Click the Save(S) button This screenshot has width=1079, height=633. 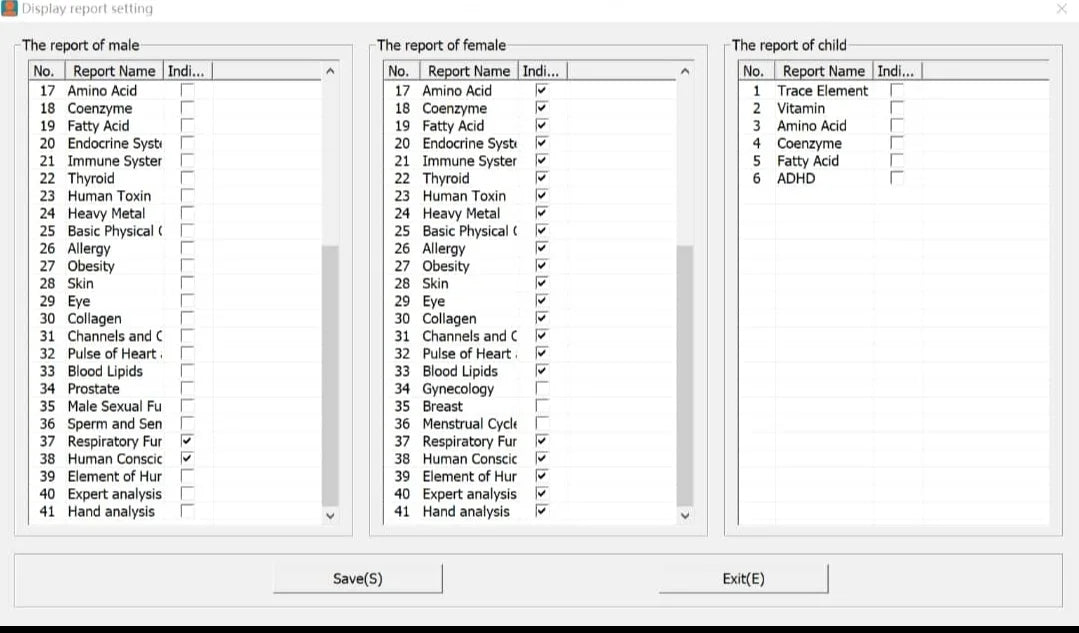(357, 579)
